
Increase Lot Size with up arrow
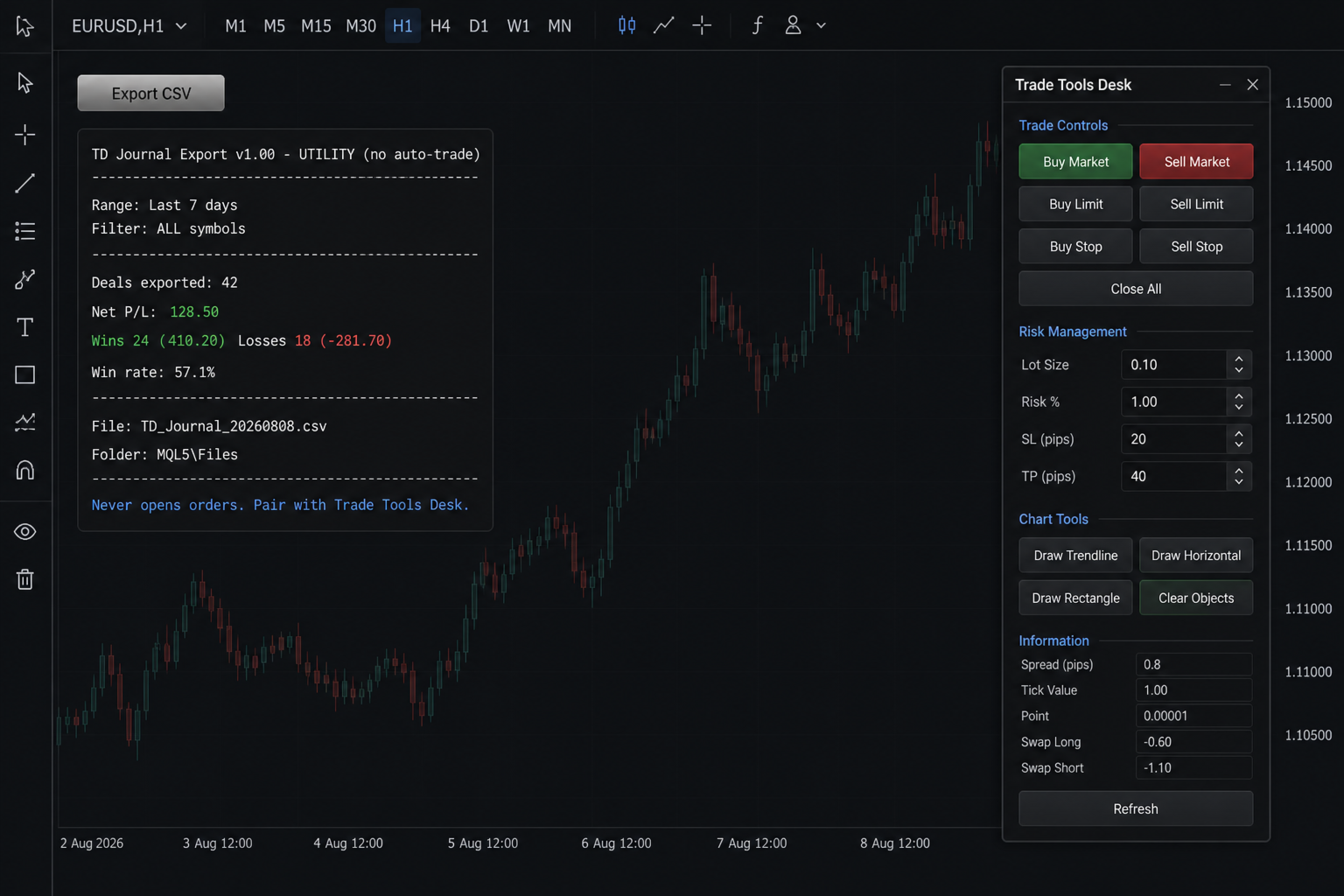click(1239, 358)
